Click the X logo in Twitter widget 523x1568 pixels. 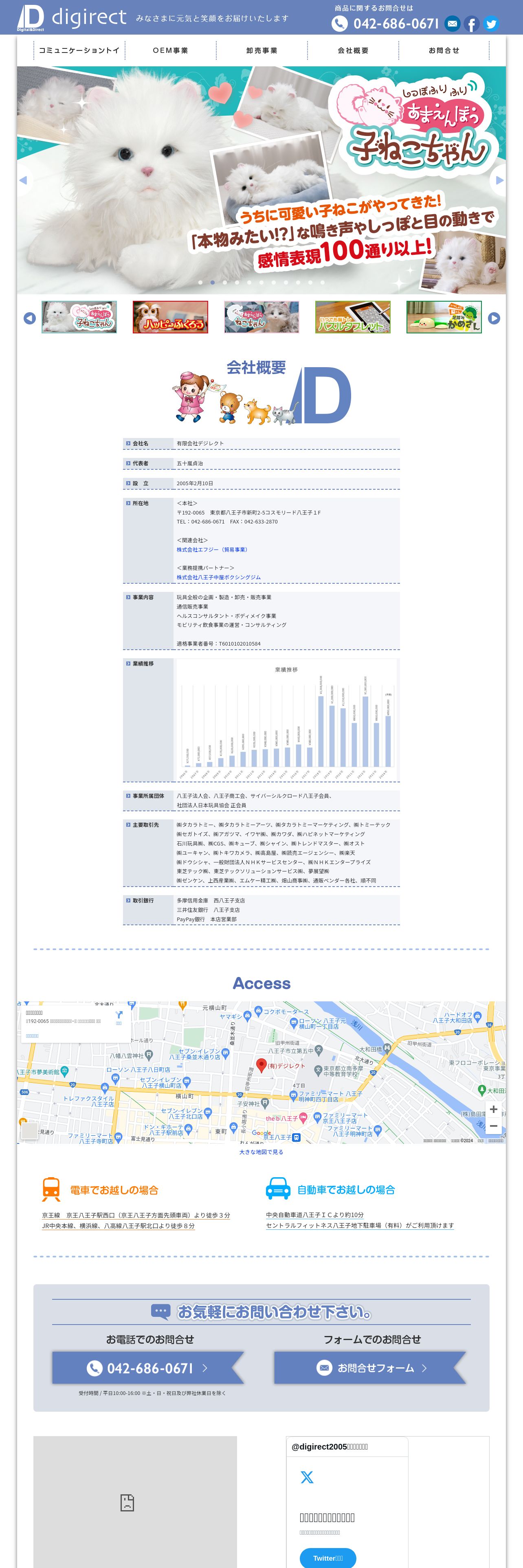[307, 1477]
